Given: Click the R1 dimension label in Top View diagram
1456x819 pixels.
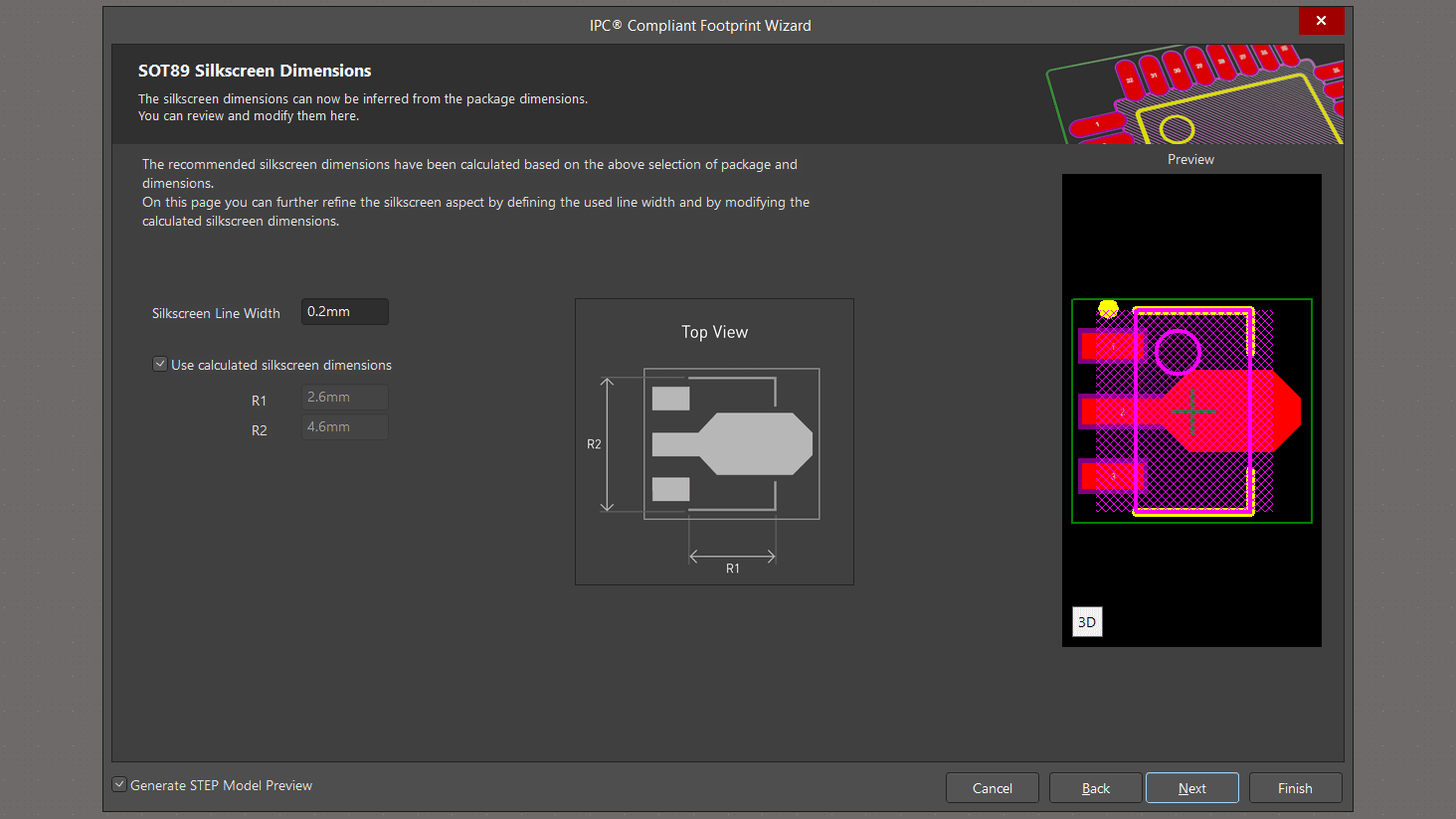Looking at the screenshot, I should (x=733, y=569).
